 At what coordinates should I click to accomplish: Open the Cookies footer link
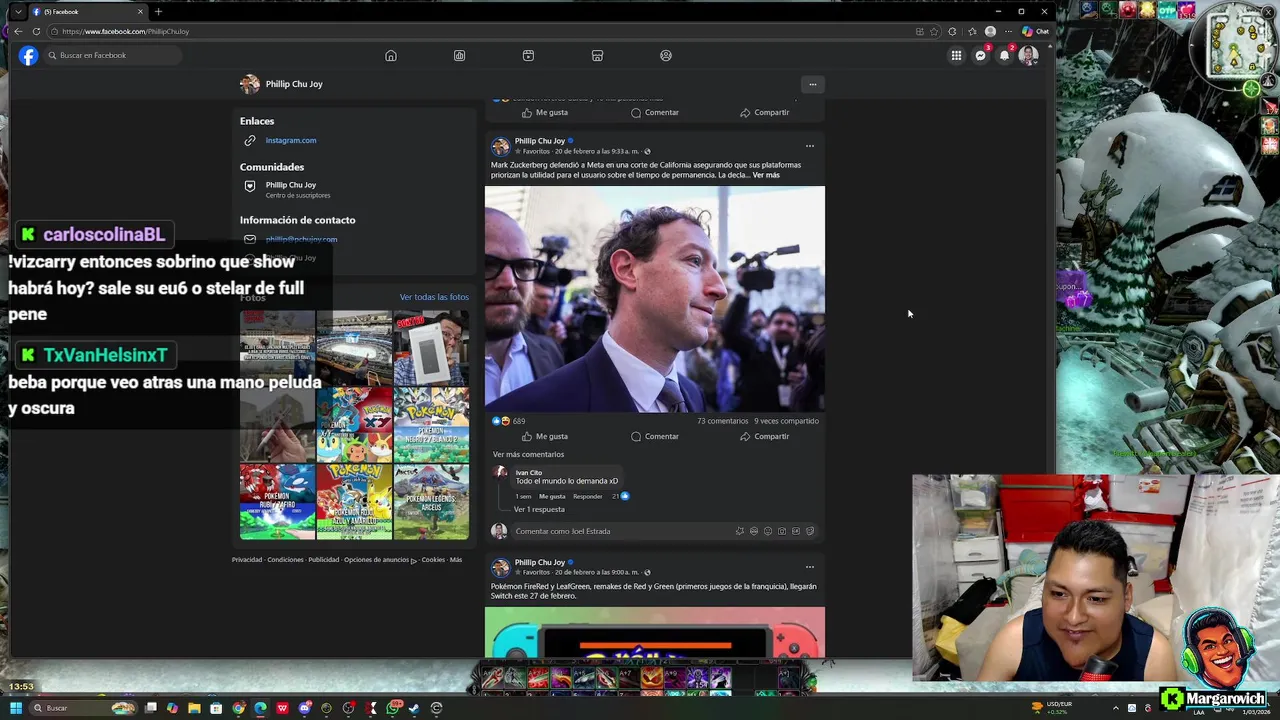[433, 560]
